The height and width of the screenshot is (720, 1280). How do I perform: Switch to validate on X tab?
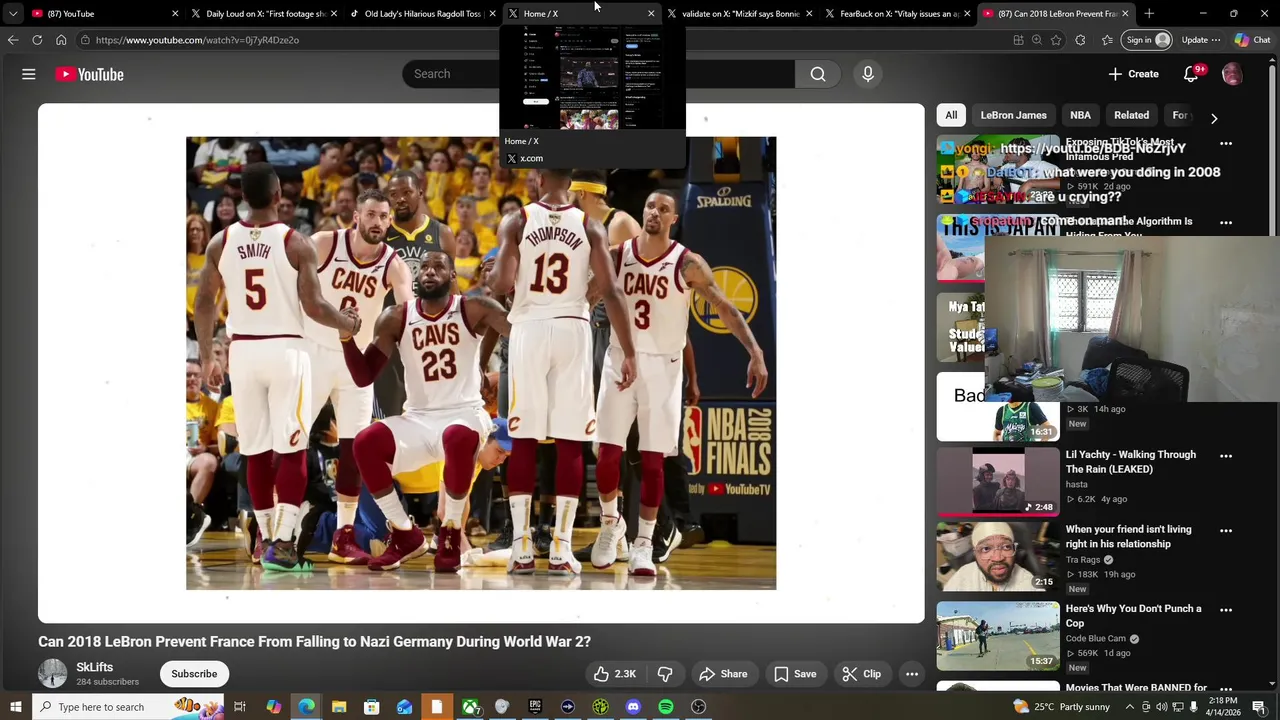point(740,14)
